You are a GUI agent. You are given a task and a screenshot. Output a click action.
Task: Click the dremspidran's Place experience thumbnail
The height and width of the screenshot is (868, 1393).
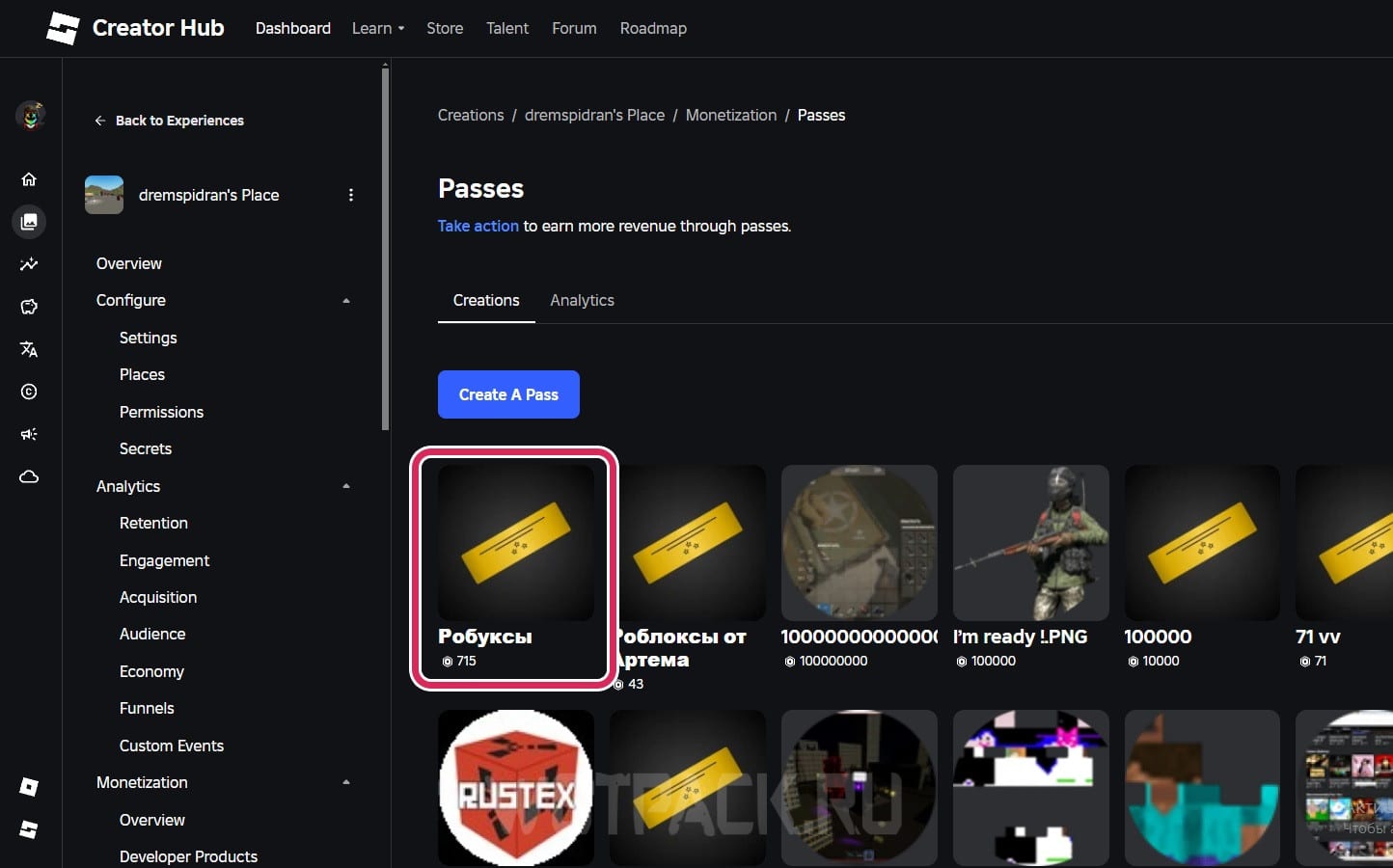coord(104,195)
